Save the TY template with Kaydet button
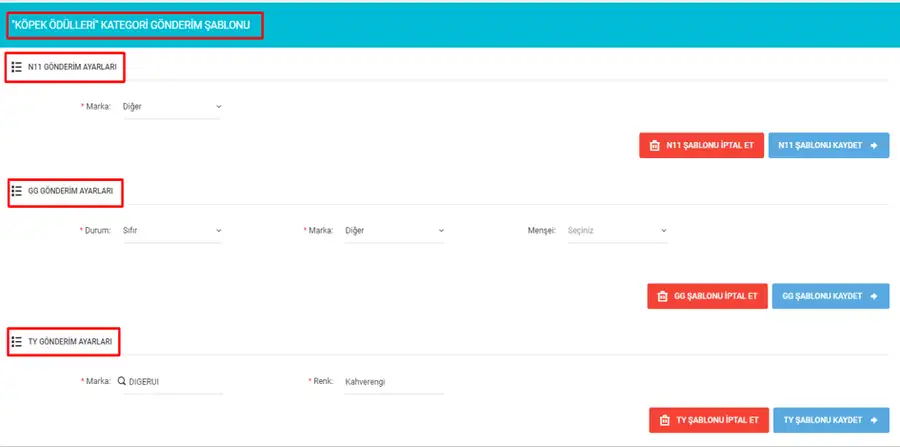This screenshot has height=447, width=900. [832, 420]
